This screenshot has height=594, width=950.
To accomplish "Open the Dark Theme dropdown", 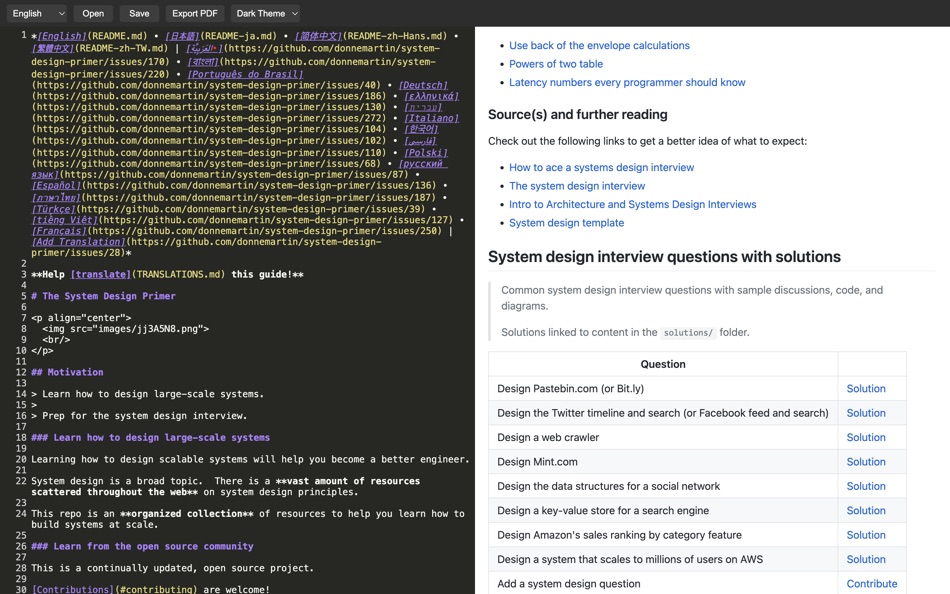I will pos(263,13).
